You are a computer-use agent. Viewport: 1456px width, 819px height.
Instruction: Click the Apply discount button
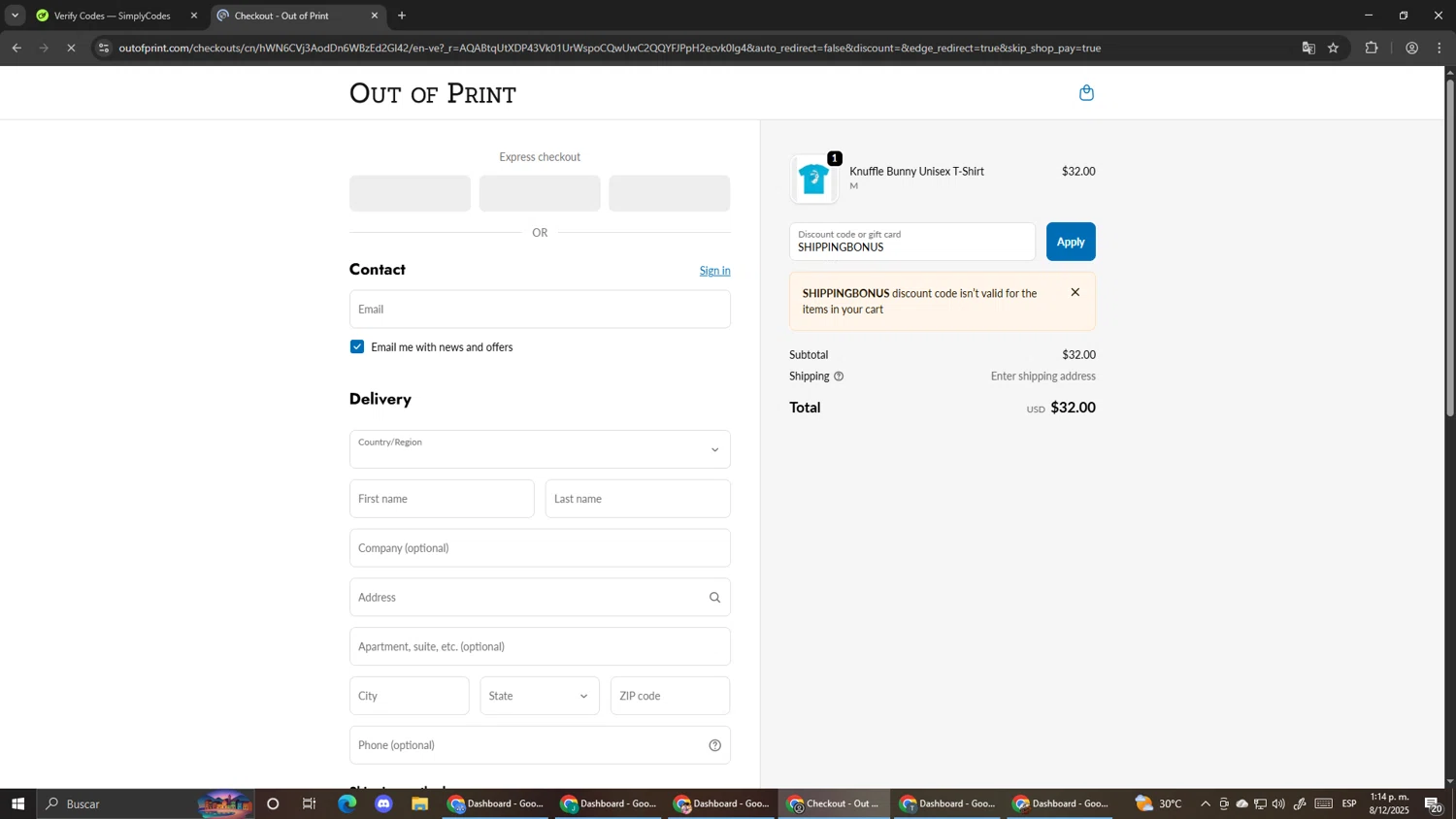click(1071, 242)
